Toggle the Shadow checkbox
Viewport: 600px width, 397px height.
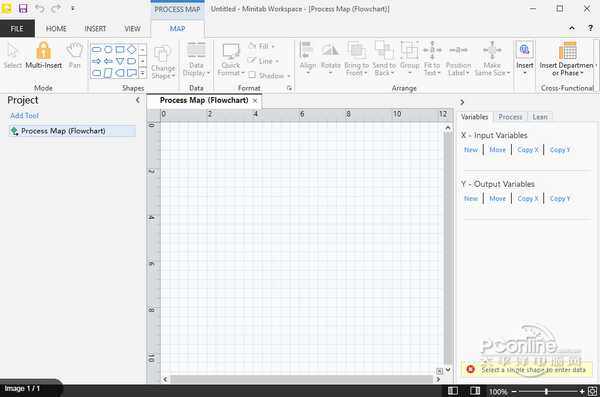click(x=252, y=75)
